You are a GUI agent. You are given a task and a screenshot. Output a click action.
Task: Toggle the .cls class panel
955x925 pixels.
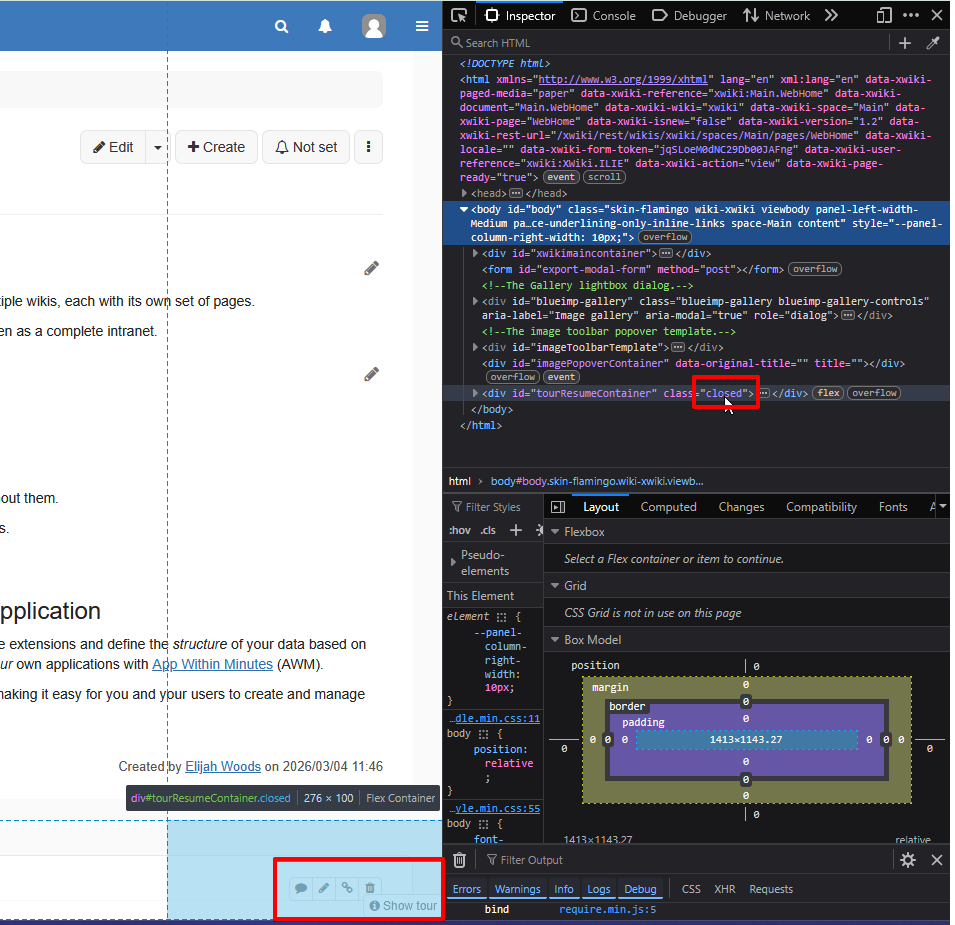488,530
